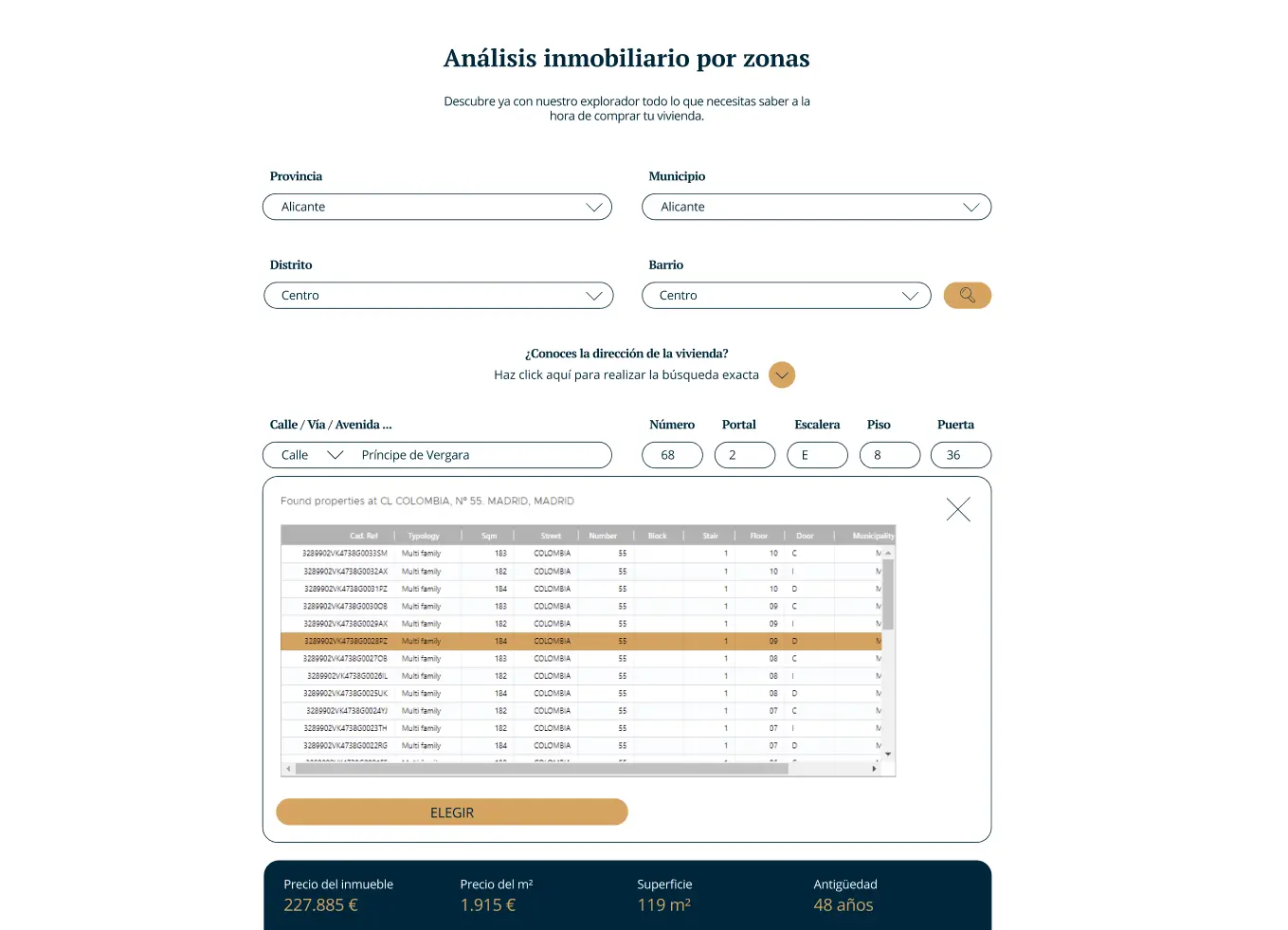Expand the exact address search chevron

(x=781, y=375)
